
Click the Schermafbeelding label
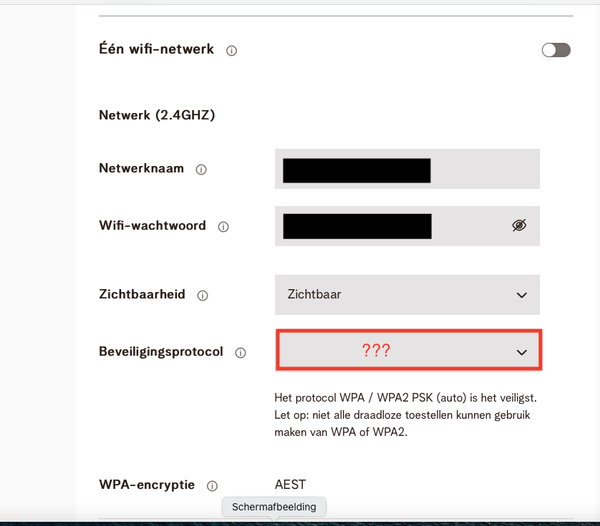coord(274,507)
